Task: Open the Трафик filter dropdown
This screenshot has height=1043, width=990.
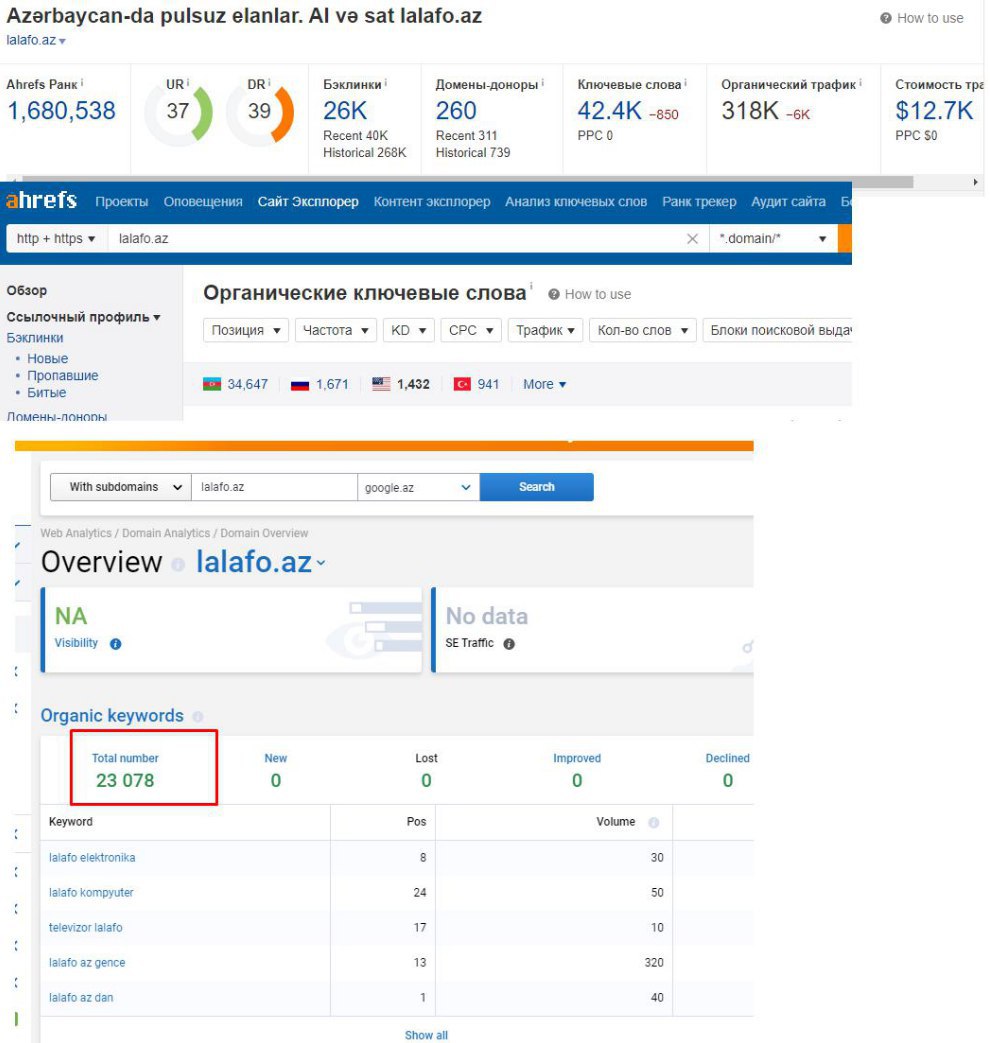Action: [546, 330]
